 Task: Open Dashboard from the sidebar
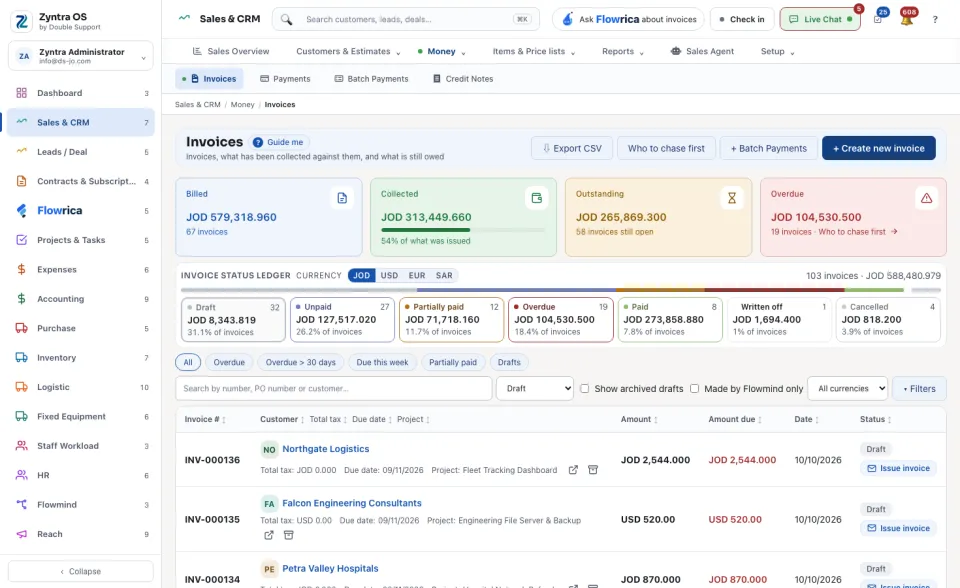[81, 93]
